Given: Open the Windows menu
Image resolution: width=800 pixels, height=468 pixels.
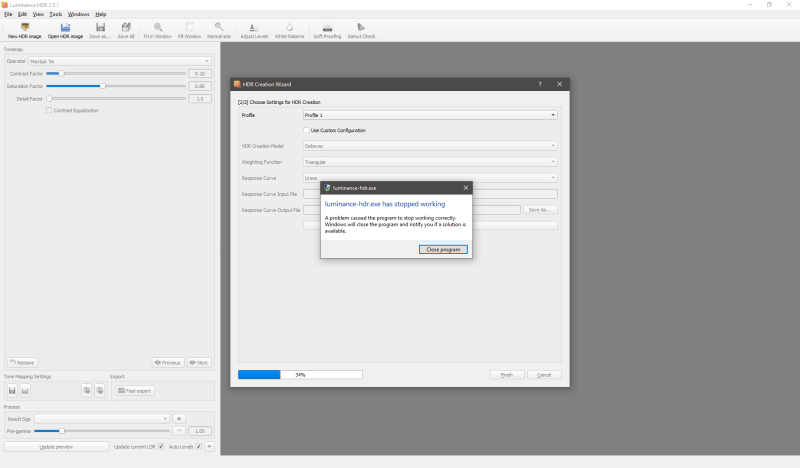Looking at the screenshot, I should 79,14.
